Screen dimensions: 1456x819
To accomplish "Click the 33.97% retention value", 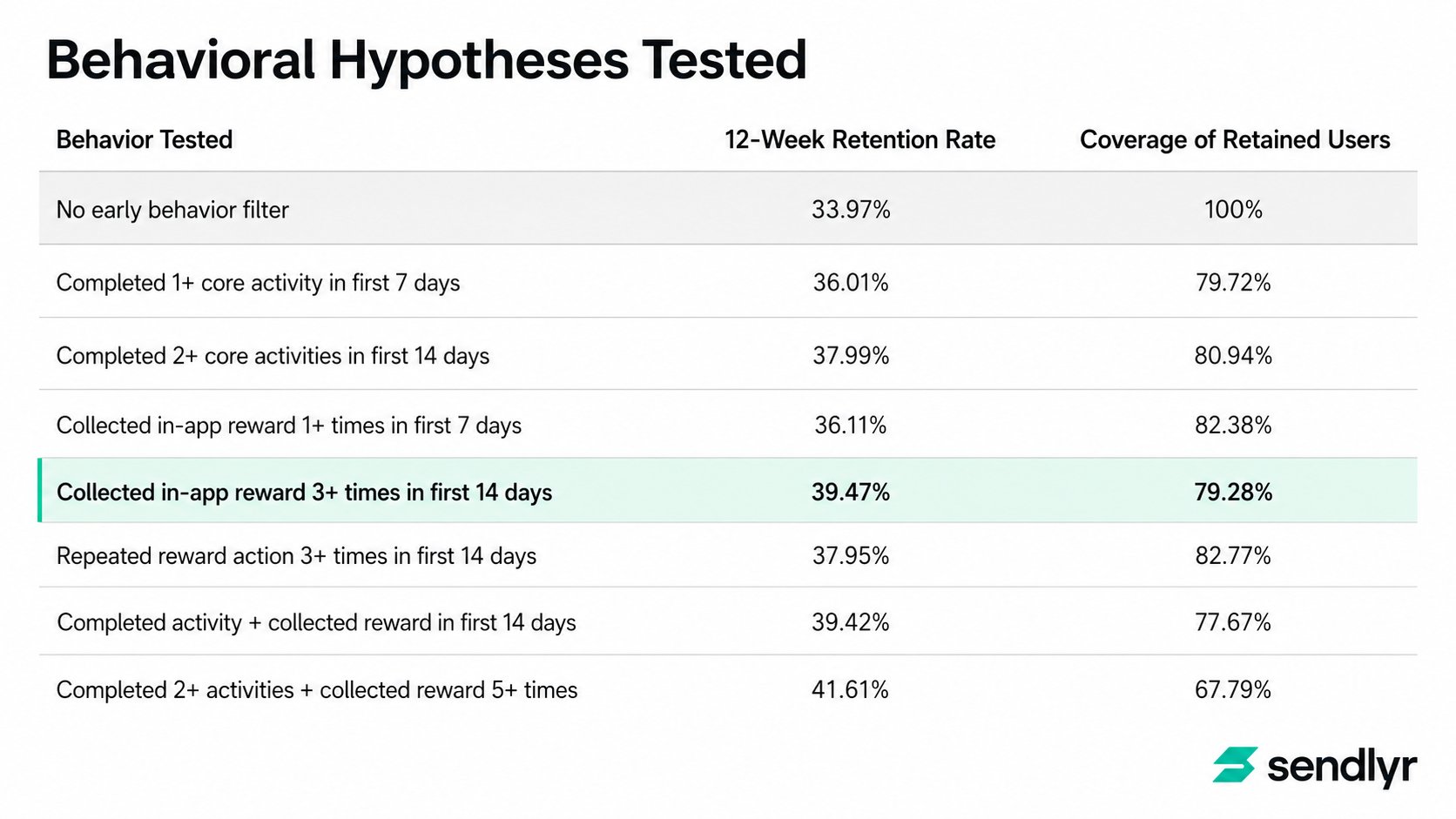I will coord(851,210).
